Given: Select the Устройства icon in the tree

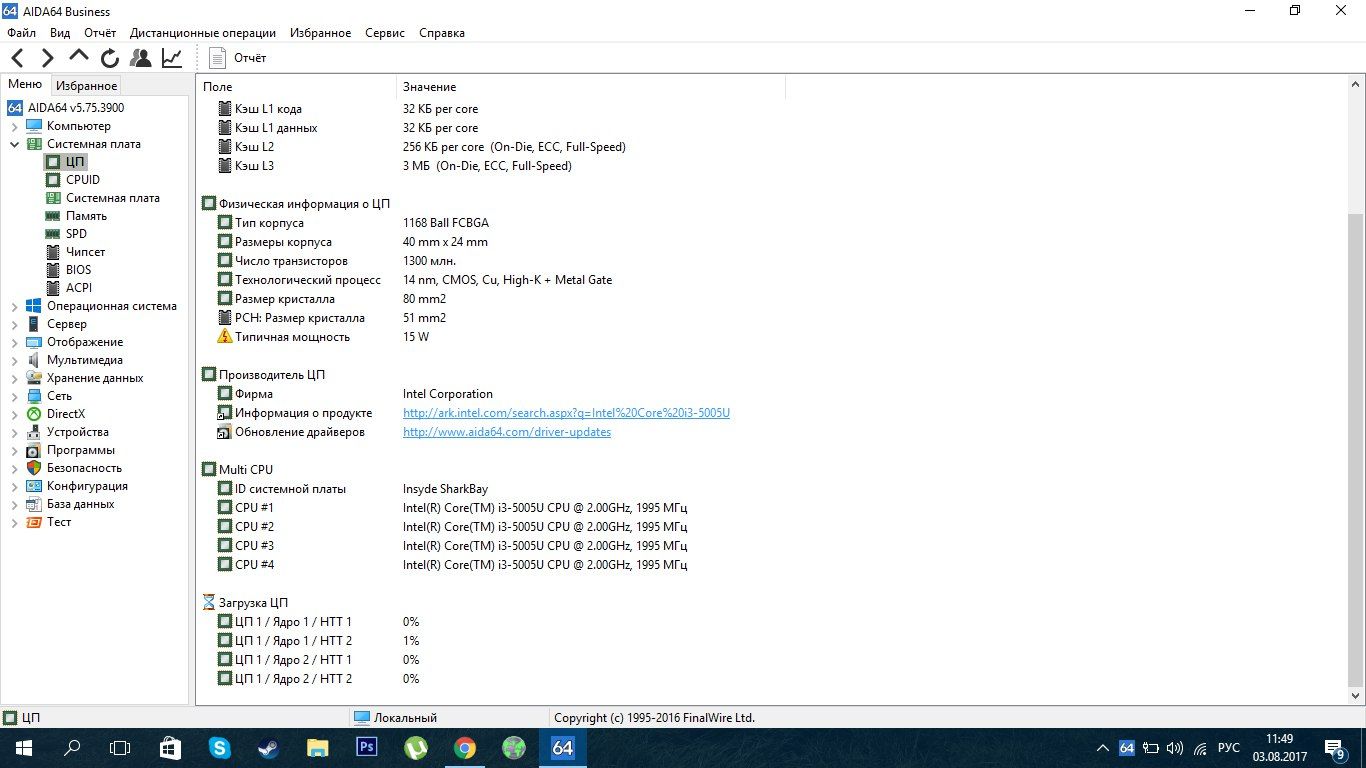Looking at the screenshot, I should (x=34, y=432).
